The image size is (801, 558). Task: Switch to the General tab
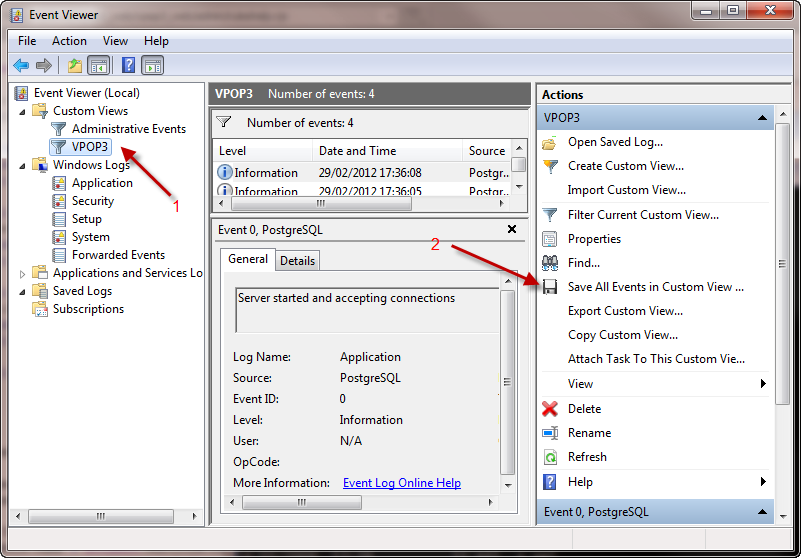(x=248, y=259)
